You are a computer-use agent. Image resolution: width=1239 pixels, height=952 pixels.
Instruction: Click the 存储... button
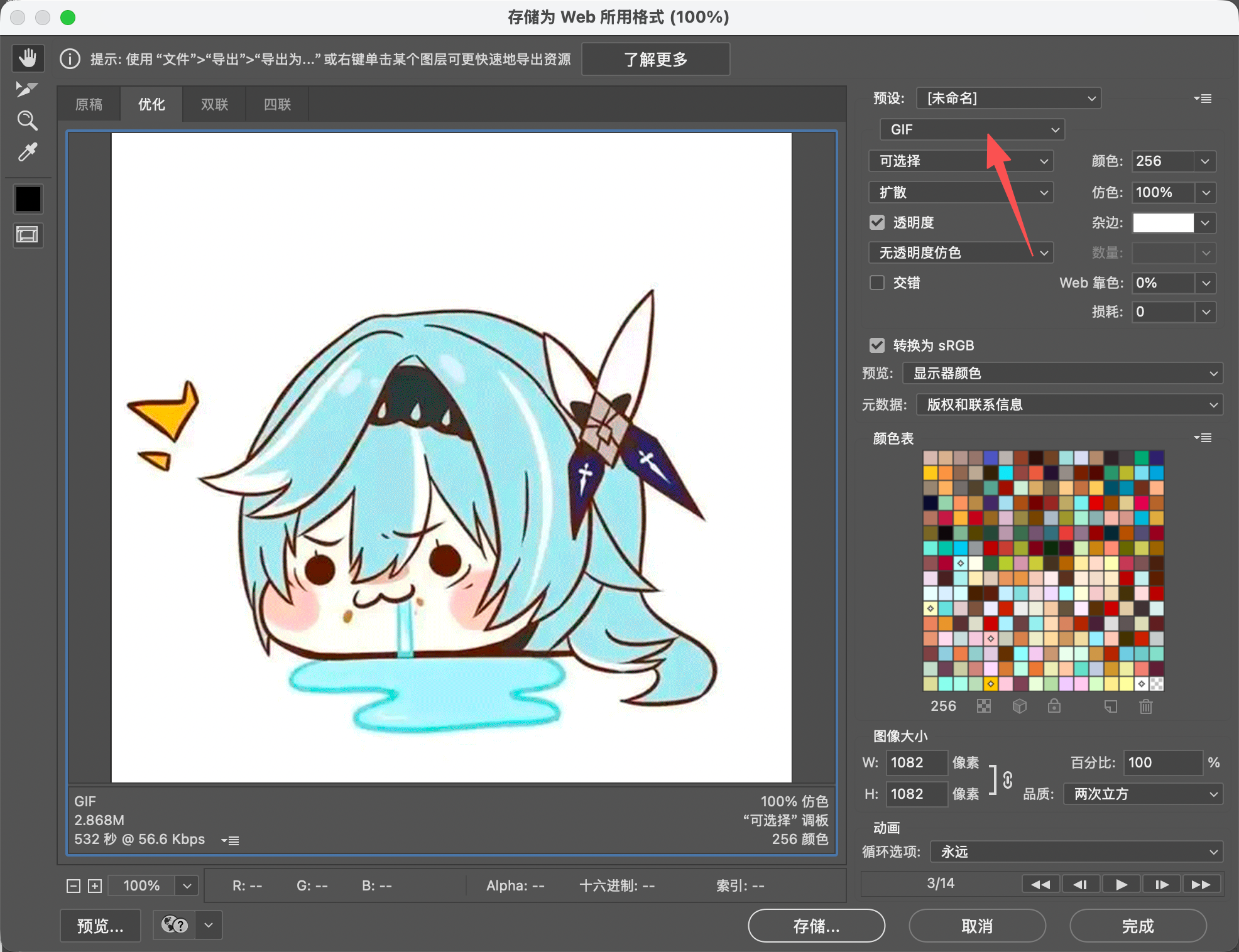tap(817, 926)
